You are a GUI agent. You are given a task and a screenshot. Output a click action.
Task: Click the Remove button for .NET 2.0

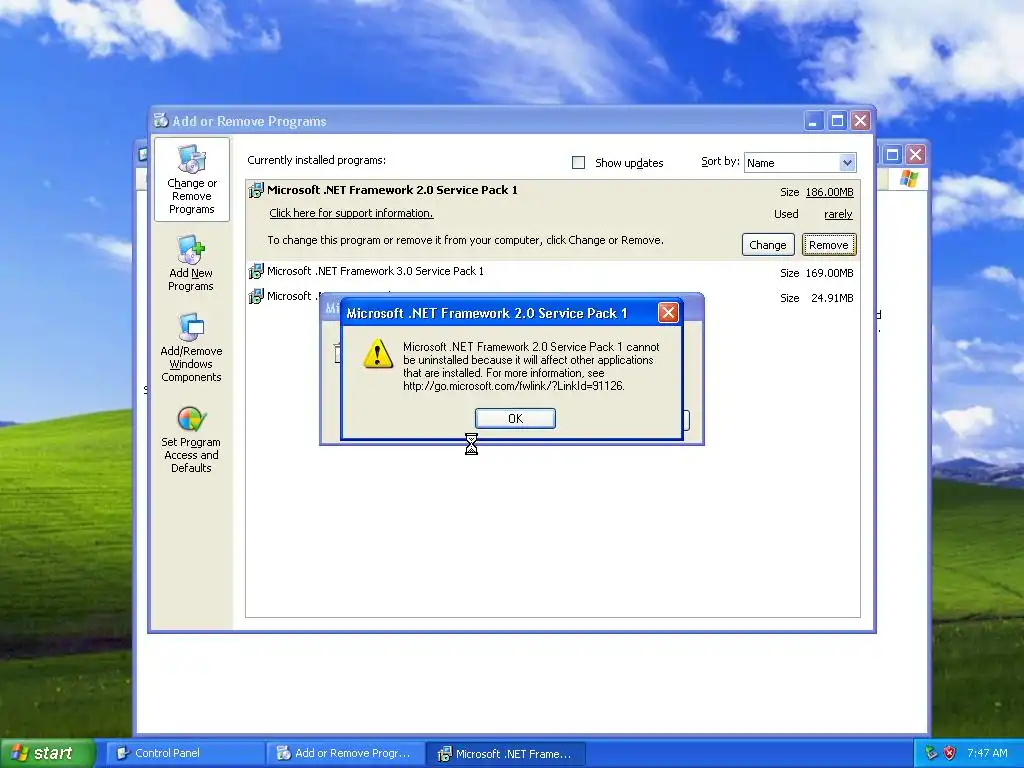(829, 245)
